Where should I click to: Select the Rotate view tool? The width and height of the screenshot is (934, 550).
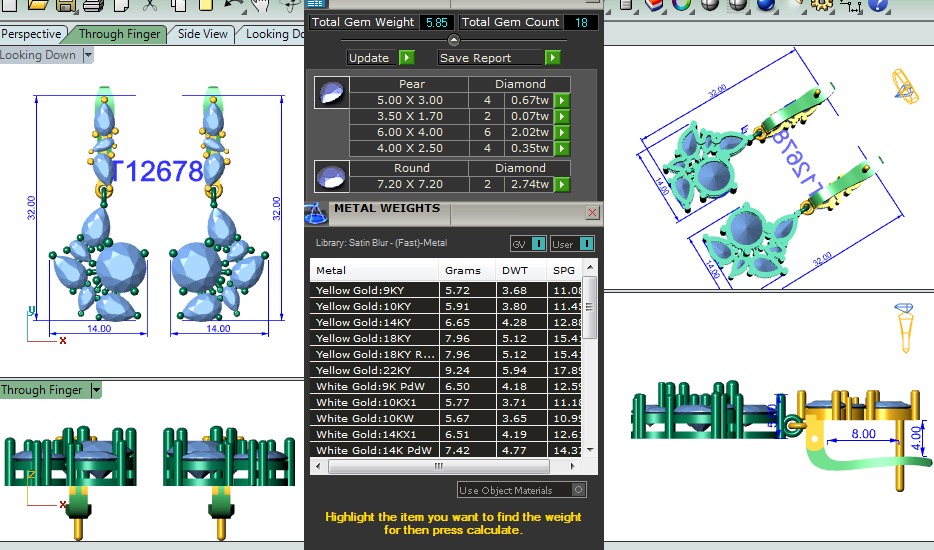tap(290, 5)
